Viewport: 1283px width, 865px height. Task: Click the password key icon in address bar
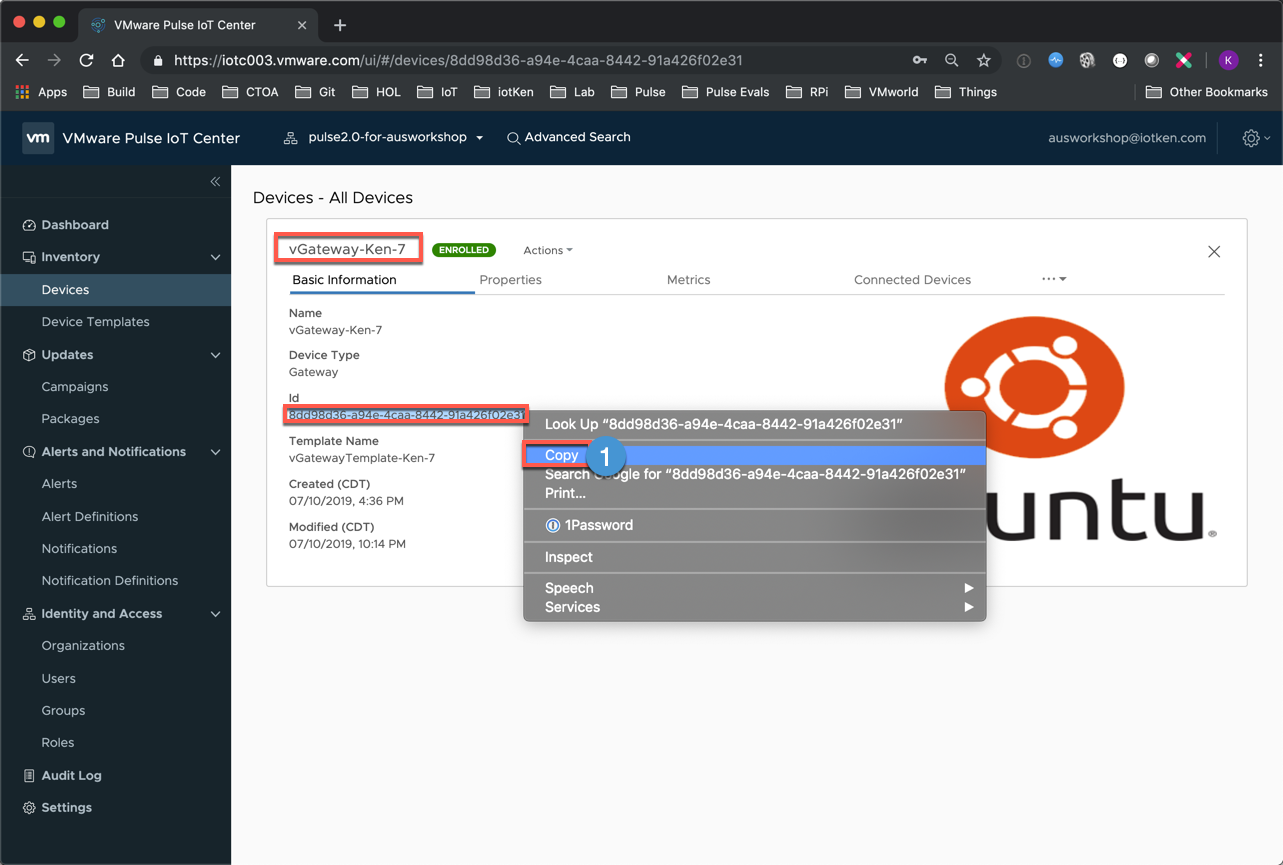pos(920,60)
